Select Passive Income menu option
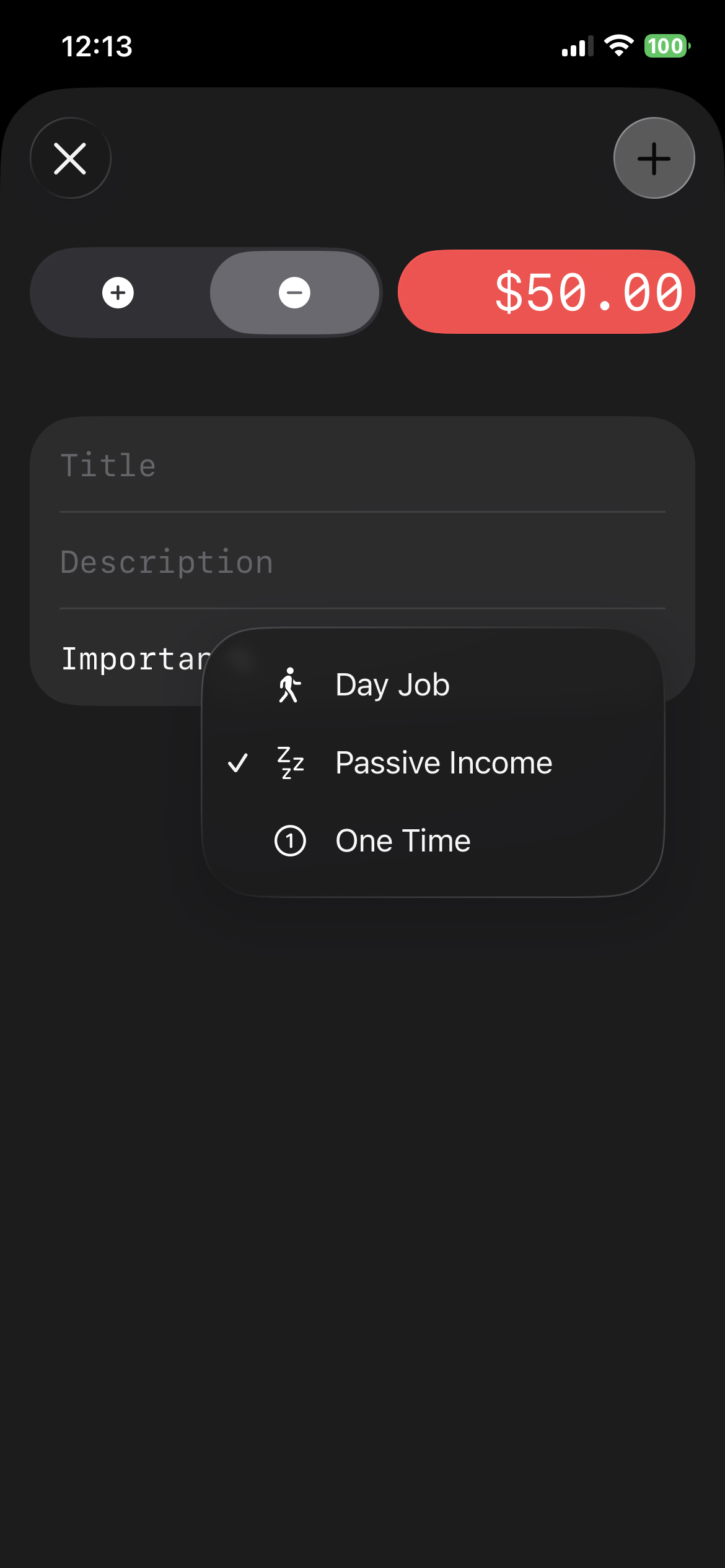 [x=443, y=762]
